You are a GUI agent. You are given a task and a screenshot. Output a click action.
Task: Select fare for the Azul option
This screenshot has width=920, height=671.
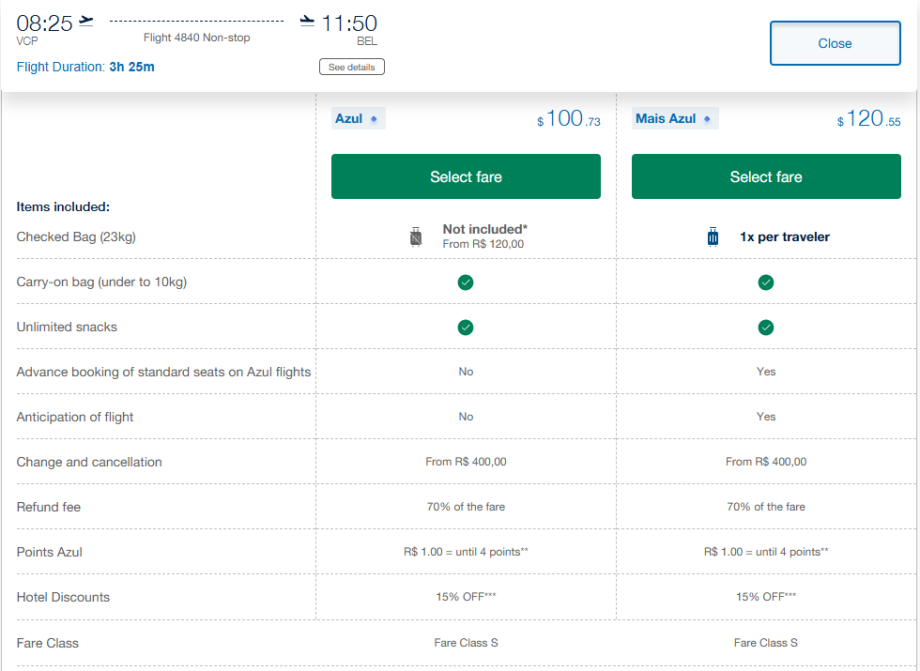tap(465, 177)
